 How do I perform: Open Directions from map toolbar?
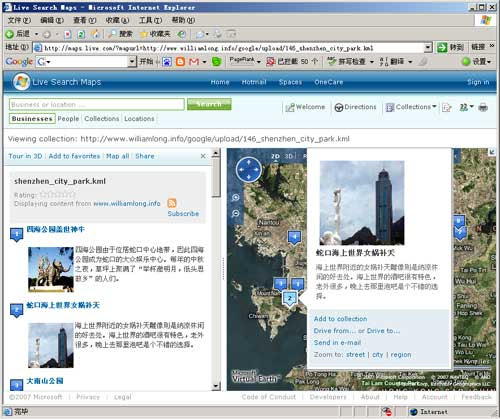[x=356, y=107]
